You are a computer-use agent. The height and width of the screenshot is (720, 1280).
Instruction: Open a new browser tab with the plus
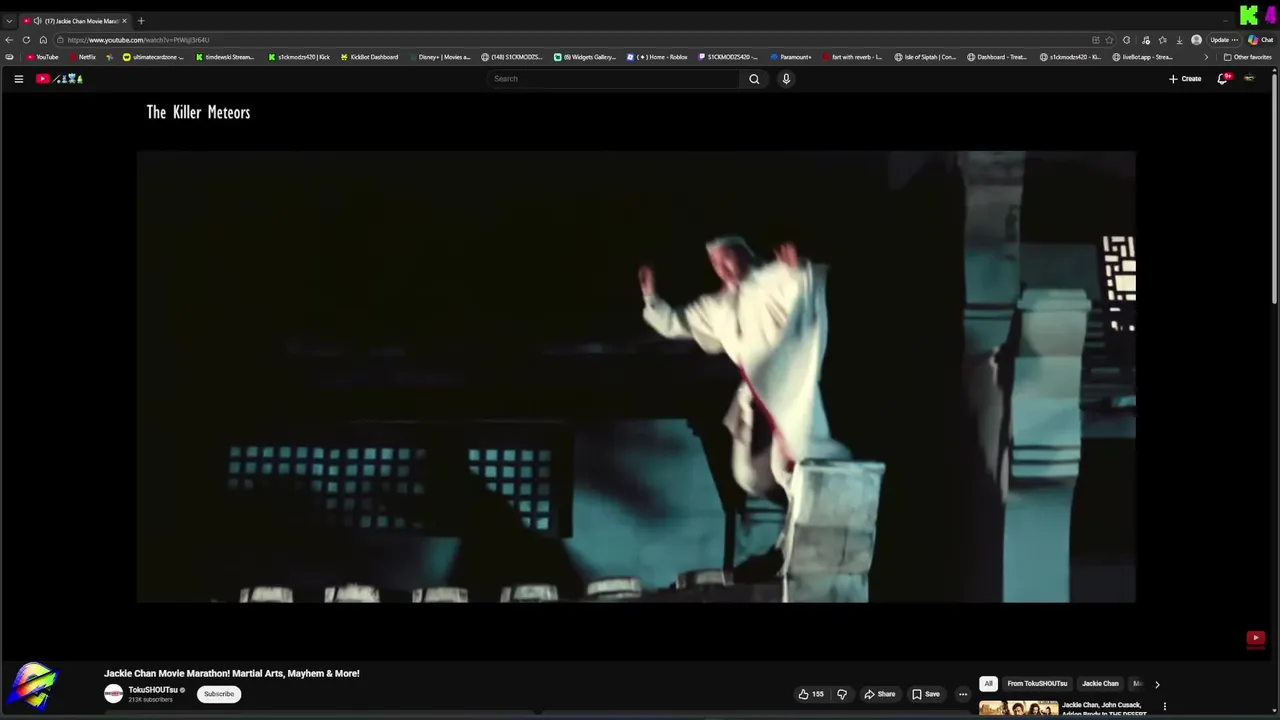coord(141,21)
